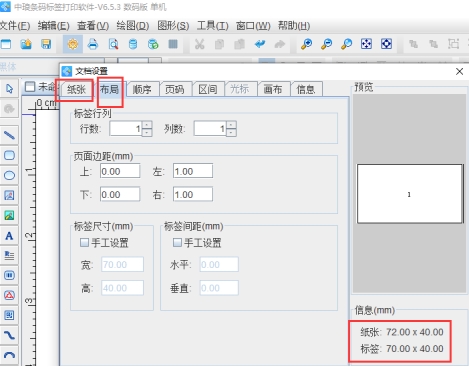Select the Rounded rectangle tool

9,155
